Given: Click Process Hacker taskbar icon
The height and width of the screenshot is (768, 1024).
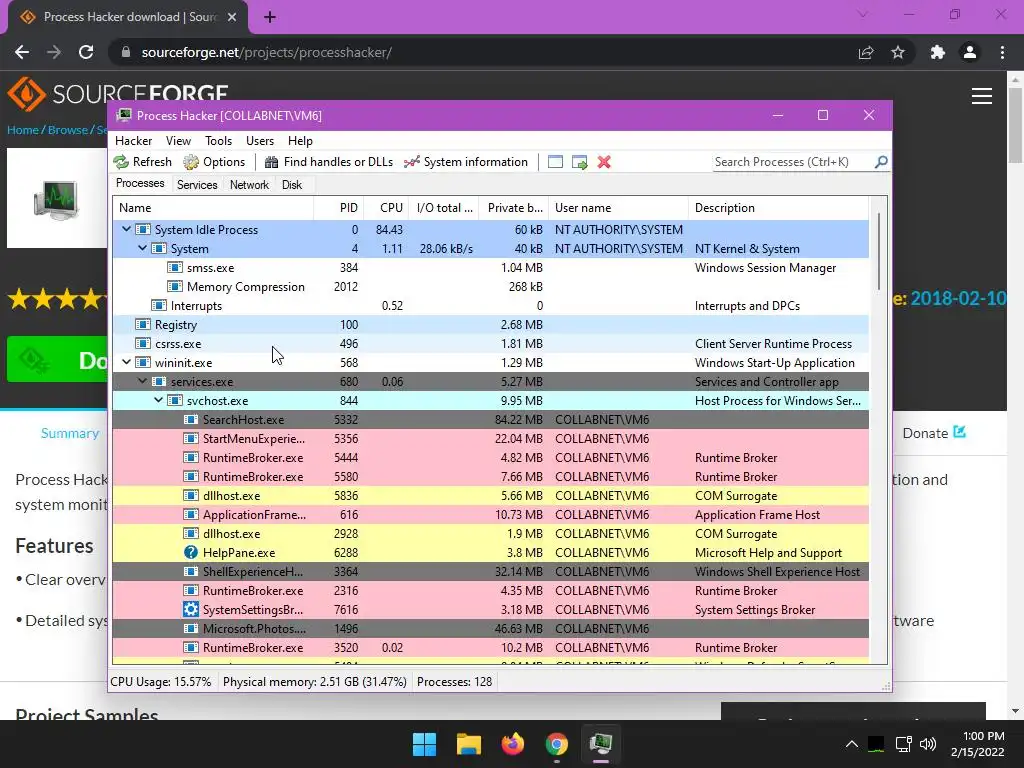Looking at the screenshot, I should coord(600,744).
